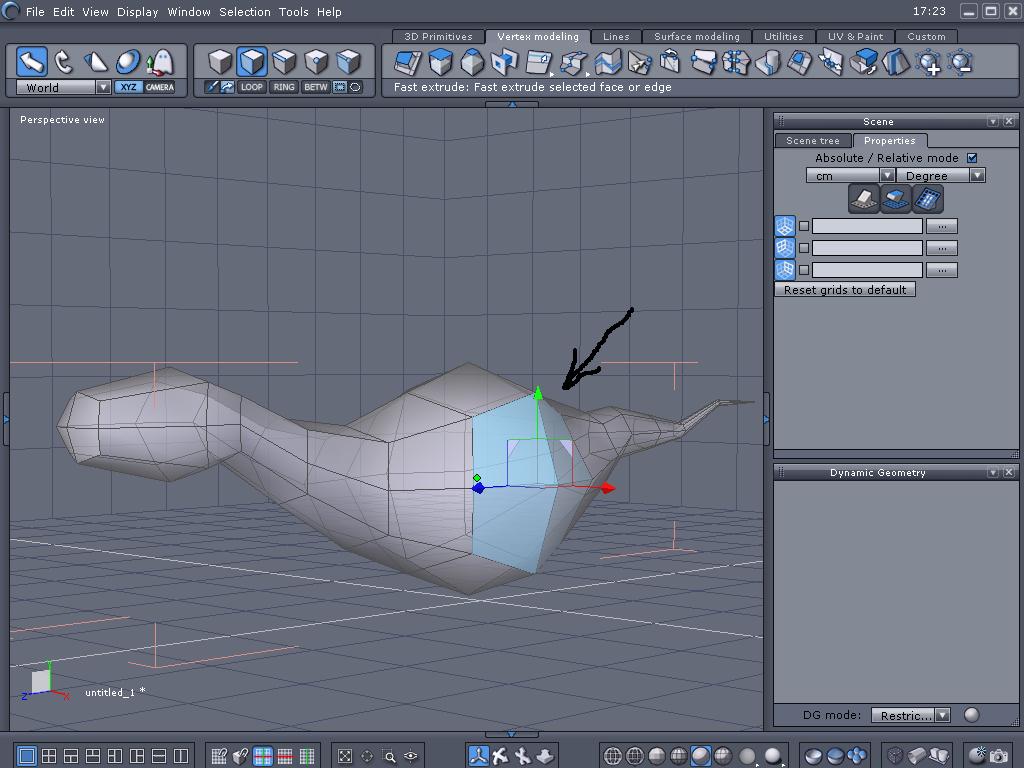Click the remove-vertices icon with minus sign
Viewport: 1024px width, 768px height.
pos(961,63)
